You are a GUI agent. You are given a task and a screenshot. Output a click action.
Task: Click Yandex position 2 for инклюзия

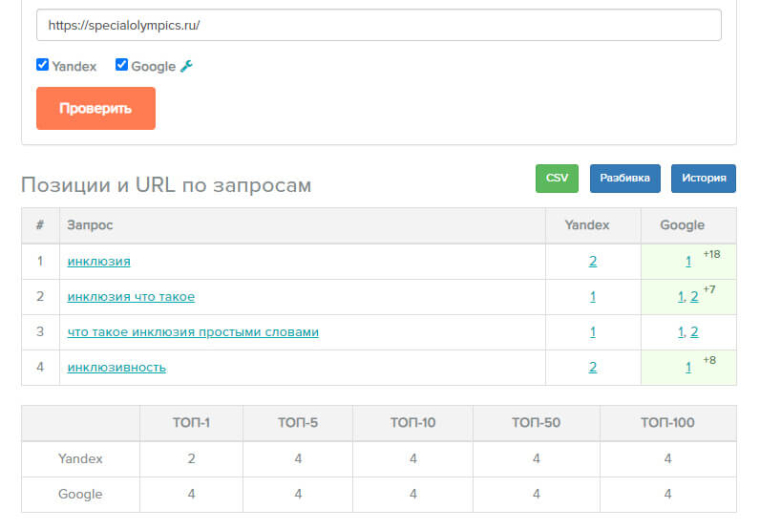coord(593,262)
